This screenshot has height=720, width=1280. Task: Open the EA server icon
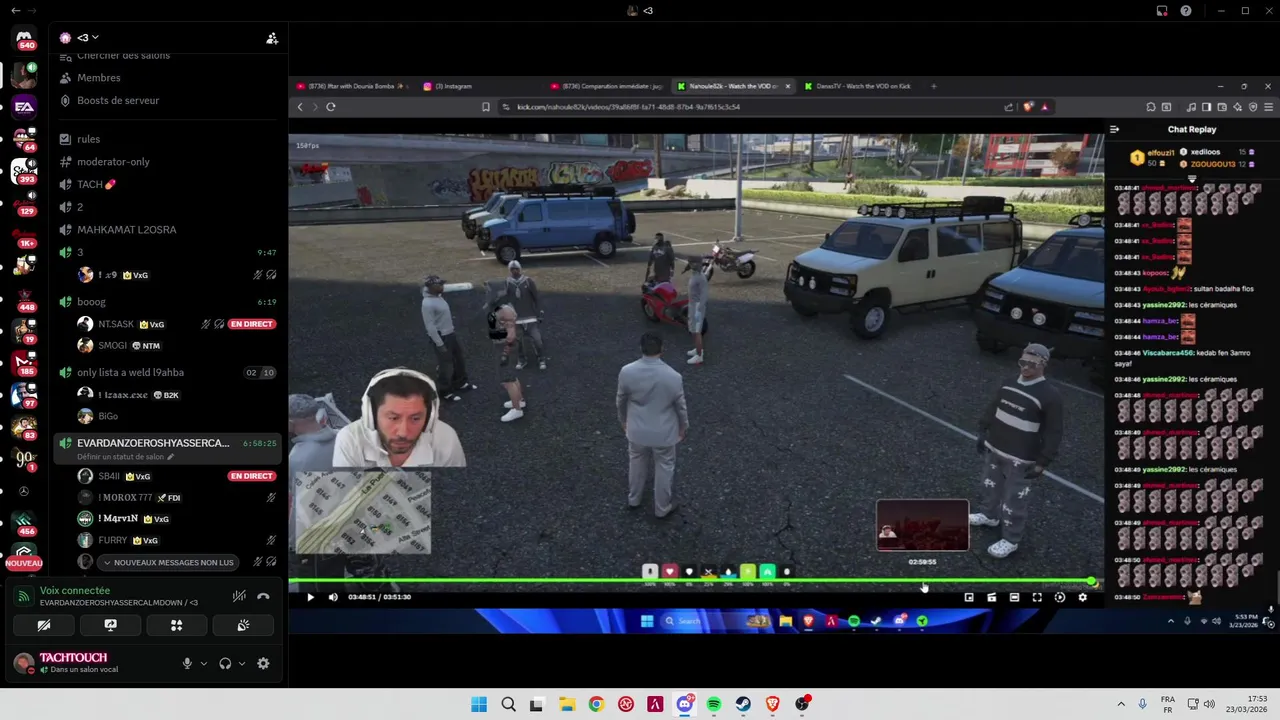(x=24, y=106)
